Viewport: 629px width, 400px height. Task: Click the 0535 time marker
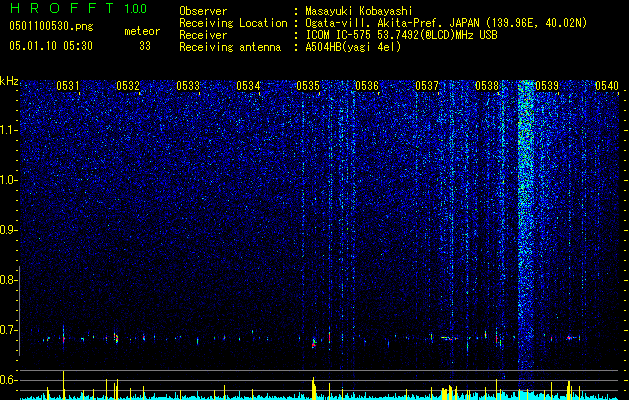coord(308,85)
